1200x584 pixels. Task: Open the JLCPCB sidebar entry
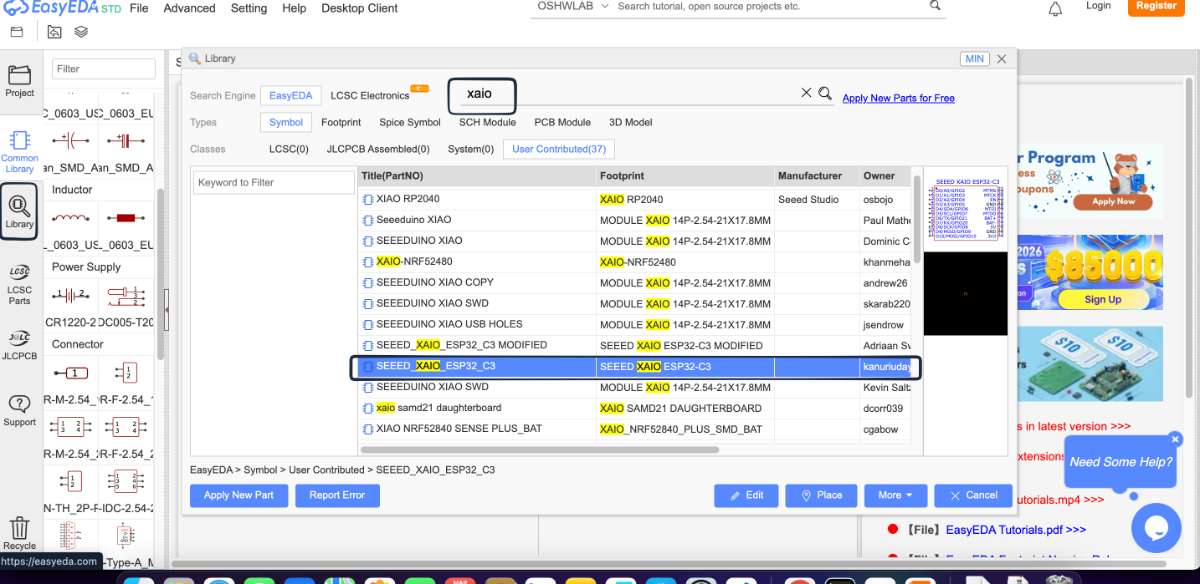(19, 344)
